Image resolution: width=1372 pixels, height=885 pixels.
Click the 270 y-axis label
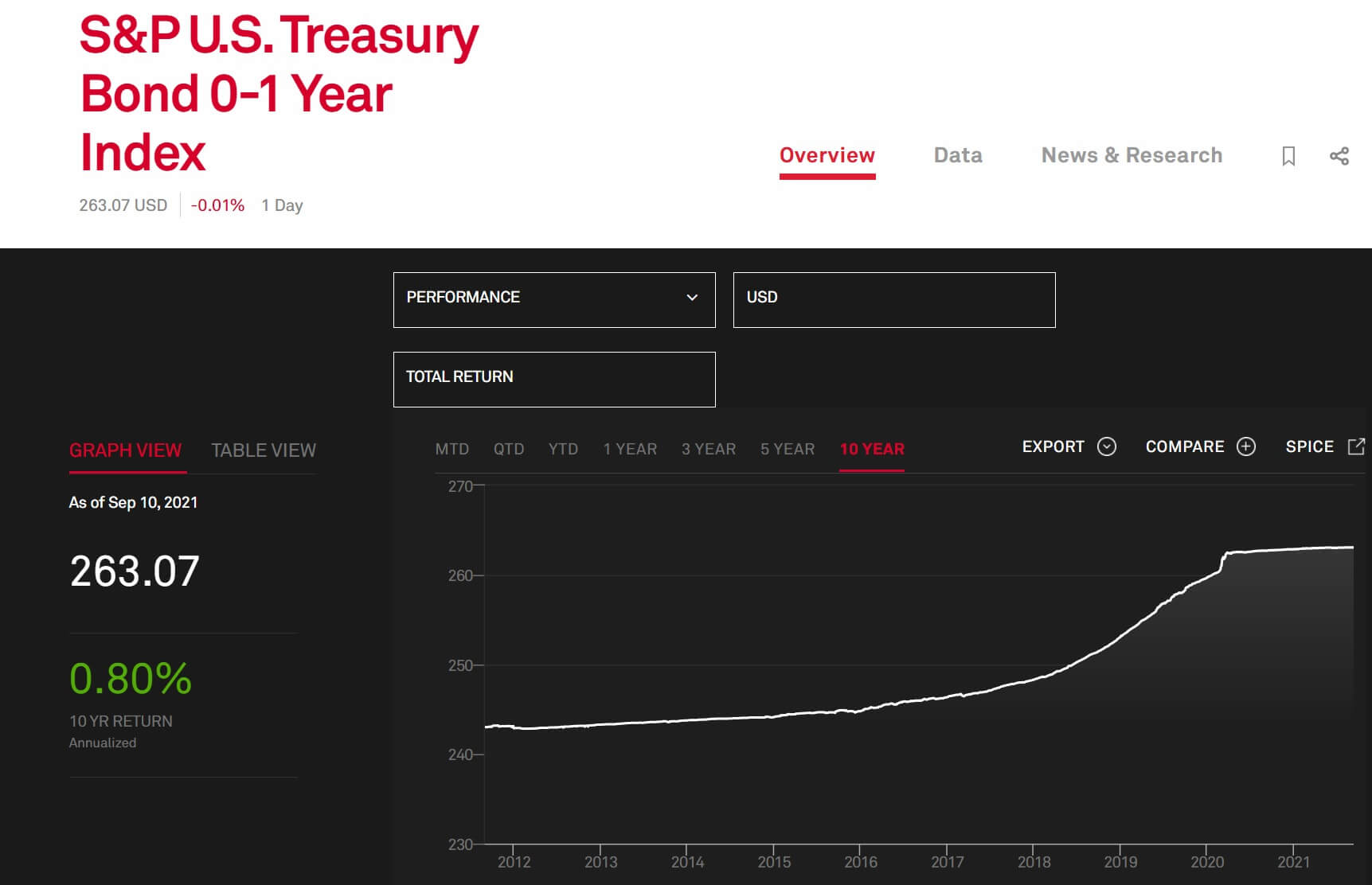(x=460, y=486)
